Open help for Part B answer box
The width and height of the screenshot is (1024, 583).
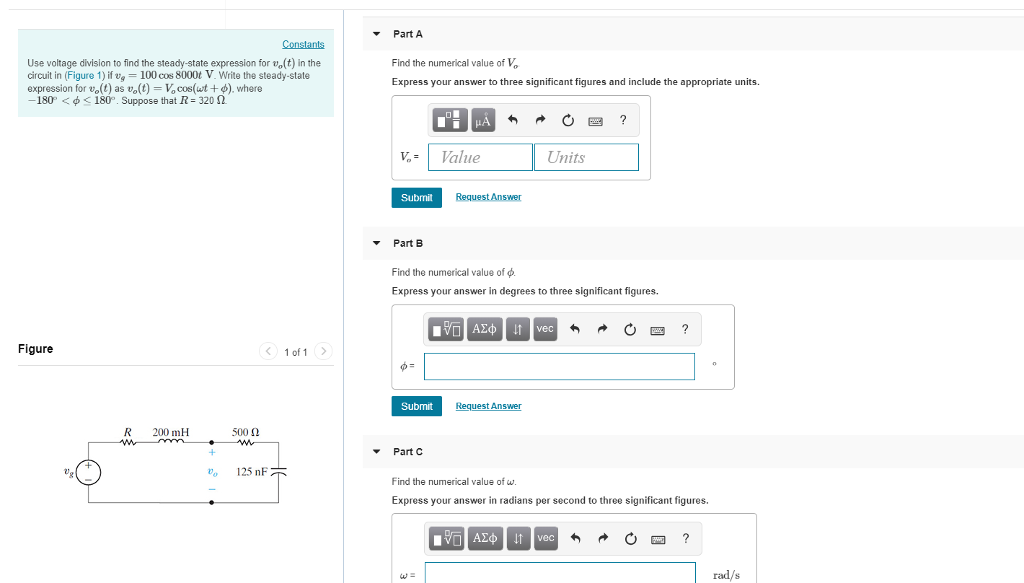pyautogui.click(x=685, y=329)
